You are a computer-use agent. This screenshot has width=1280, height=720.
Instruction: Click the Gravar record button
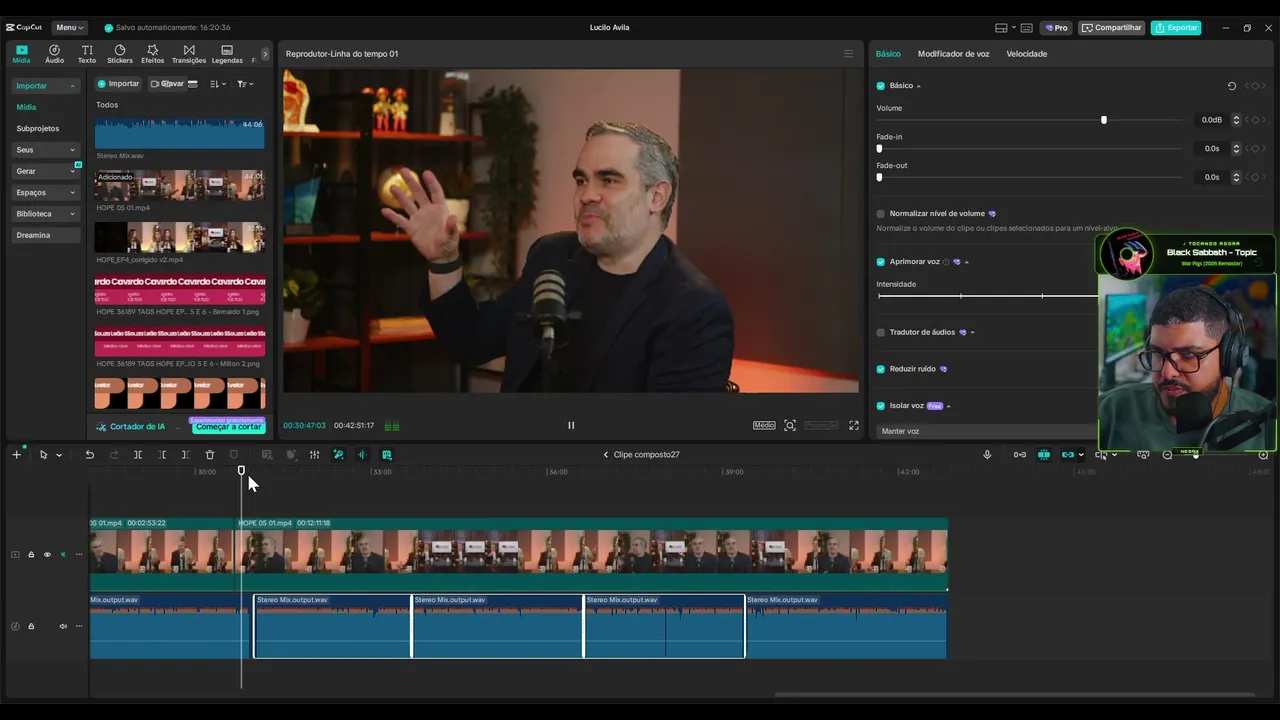click(167, 84)
